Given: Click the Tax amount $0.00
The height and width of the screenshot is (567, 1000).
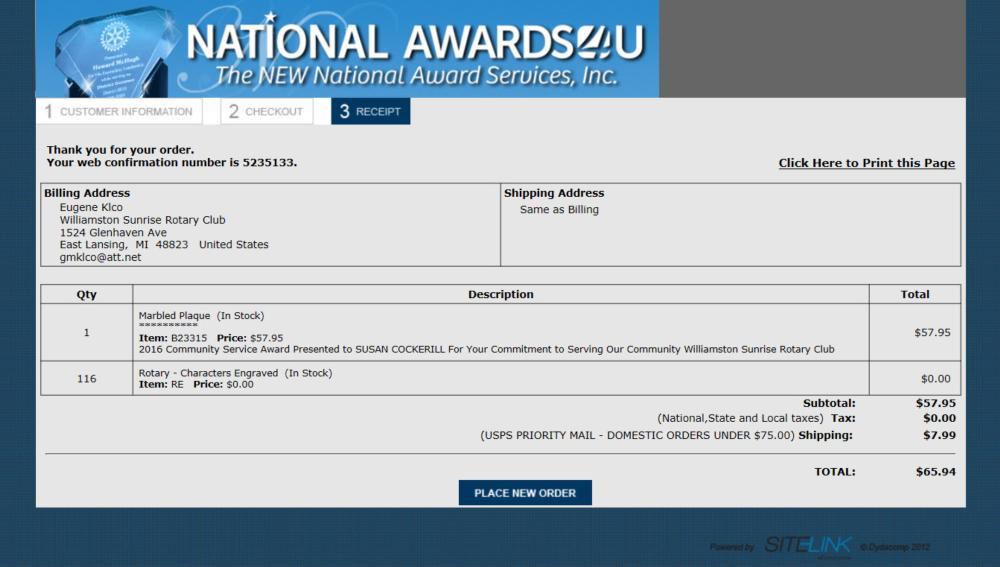Looking at the screenshot, I should click(939, 418).
